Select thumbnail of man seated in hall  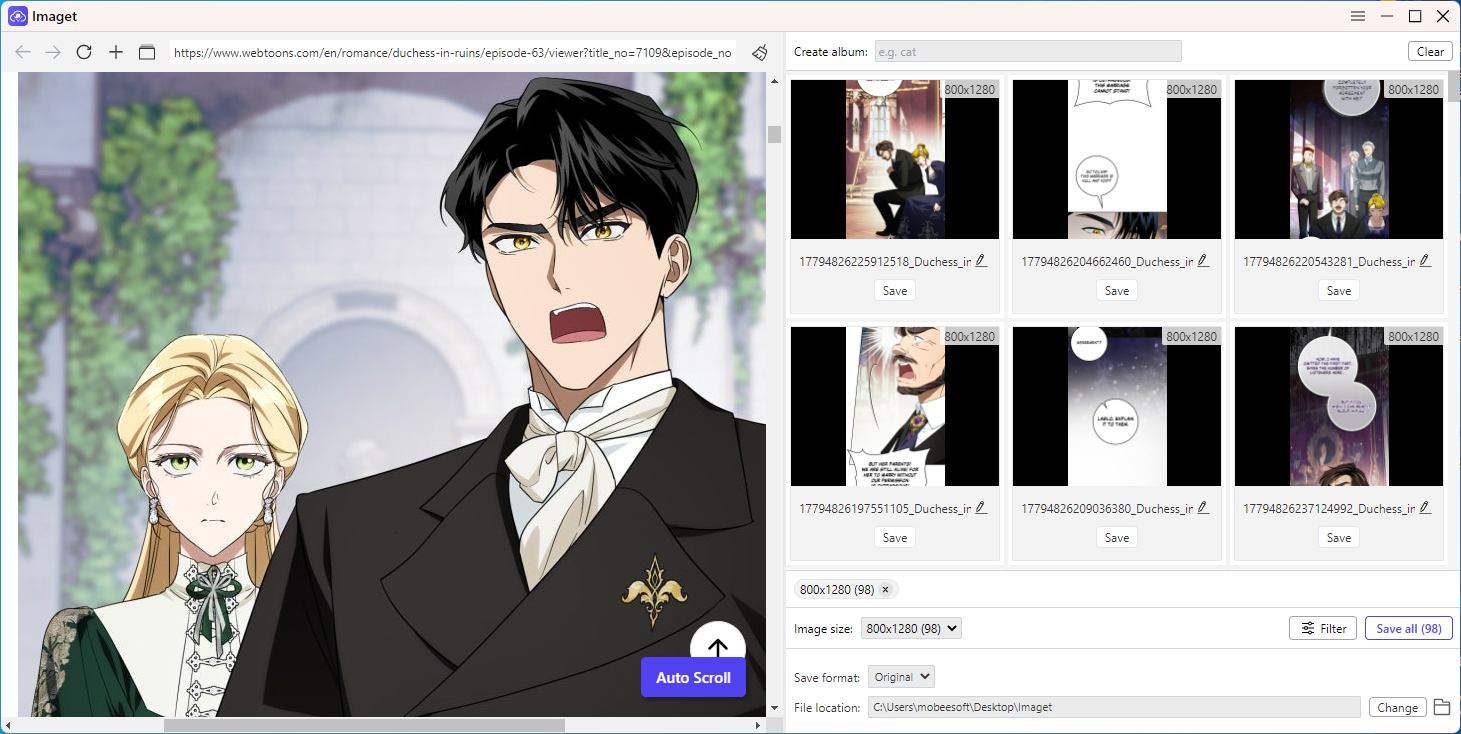pyautogui.click(x=895, y=159)
